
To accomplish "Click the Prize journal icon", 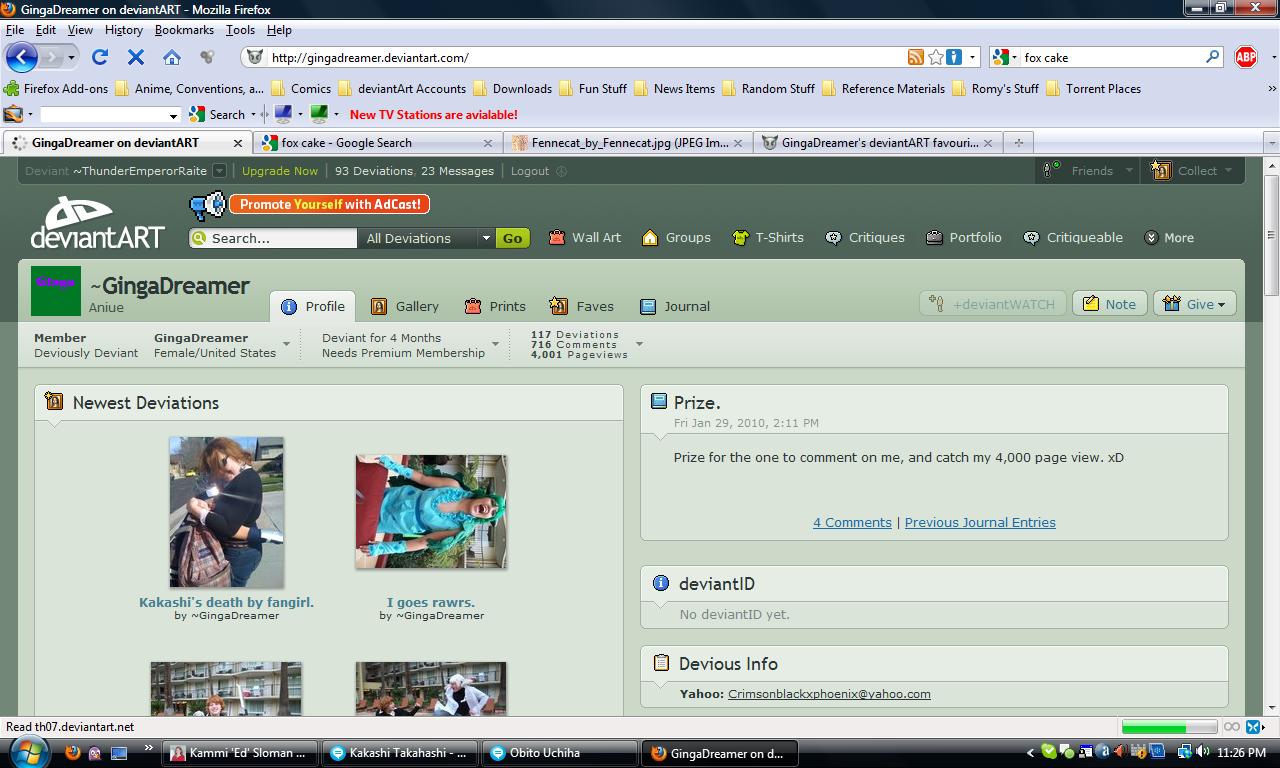I will (x=659, y=401).
